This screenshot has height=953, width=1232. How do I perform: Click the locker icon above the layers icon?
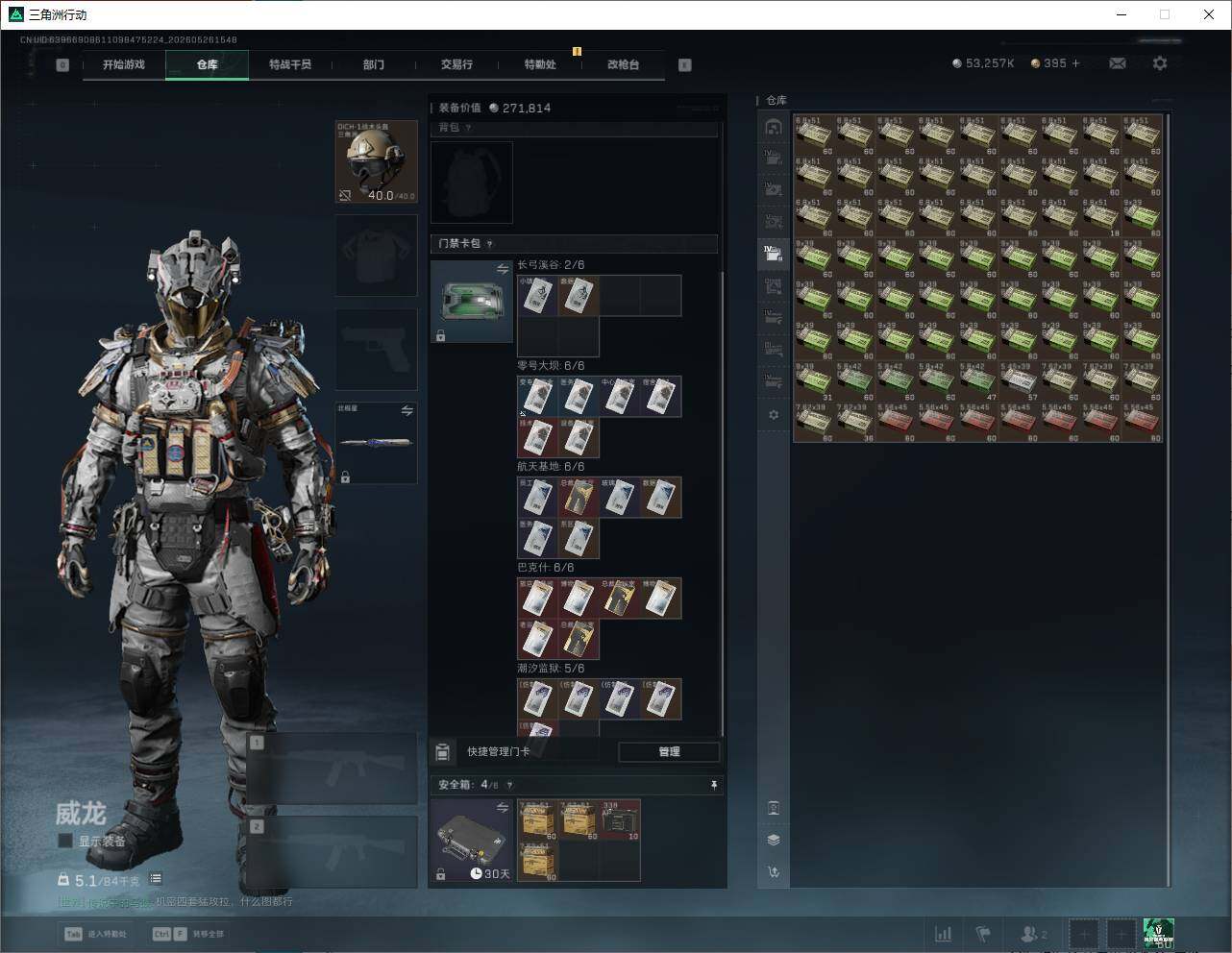(774, 808)
